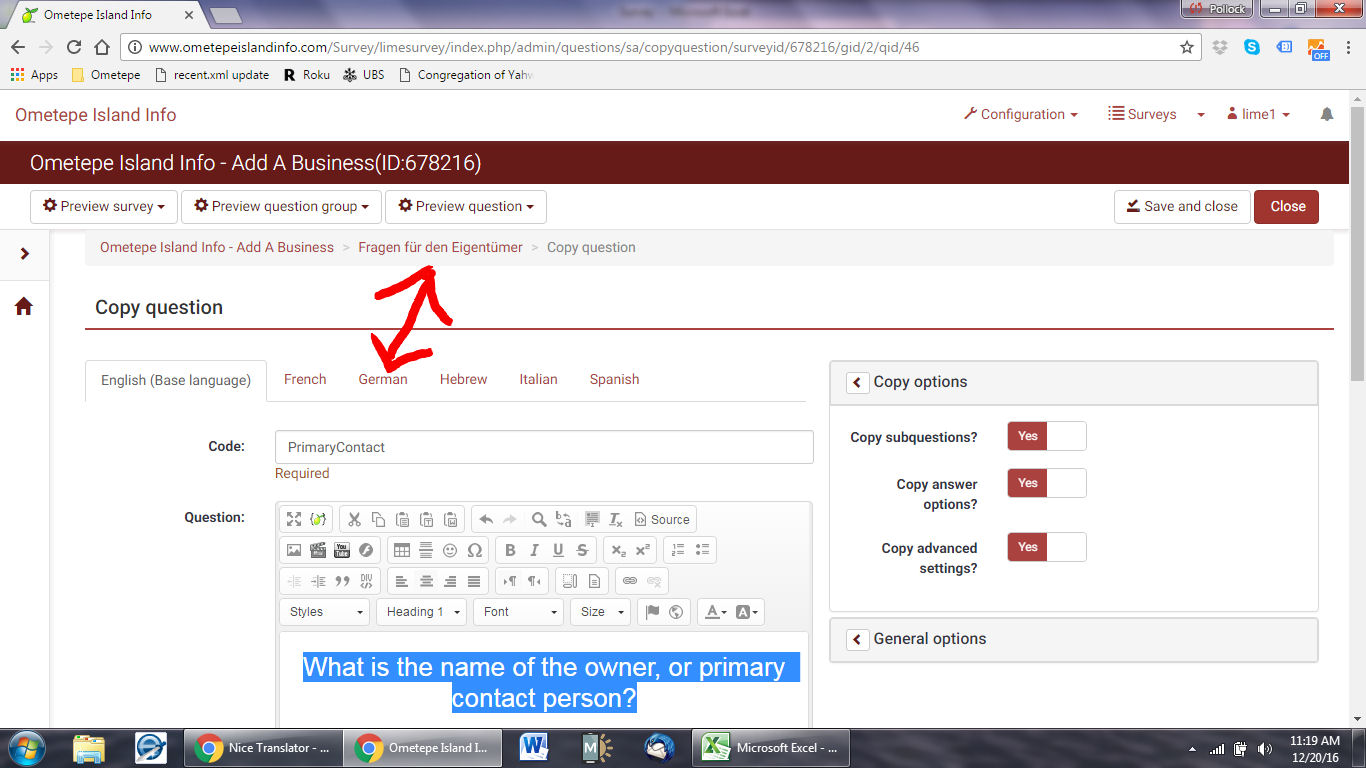The image size is (1366, 768).
Task: Open the Surveys menu link
Action: (x=1143, y=115)
